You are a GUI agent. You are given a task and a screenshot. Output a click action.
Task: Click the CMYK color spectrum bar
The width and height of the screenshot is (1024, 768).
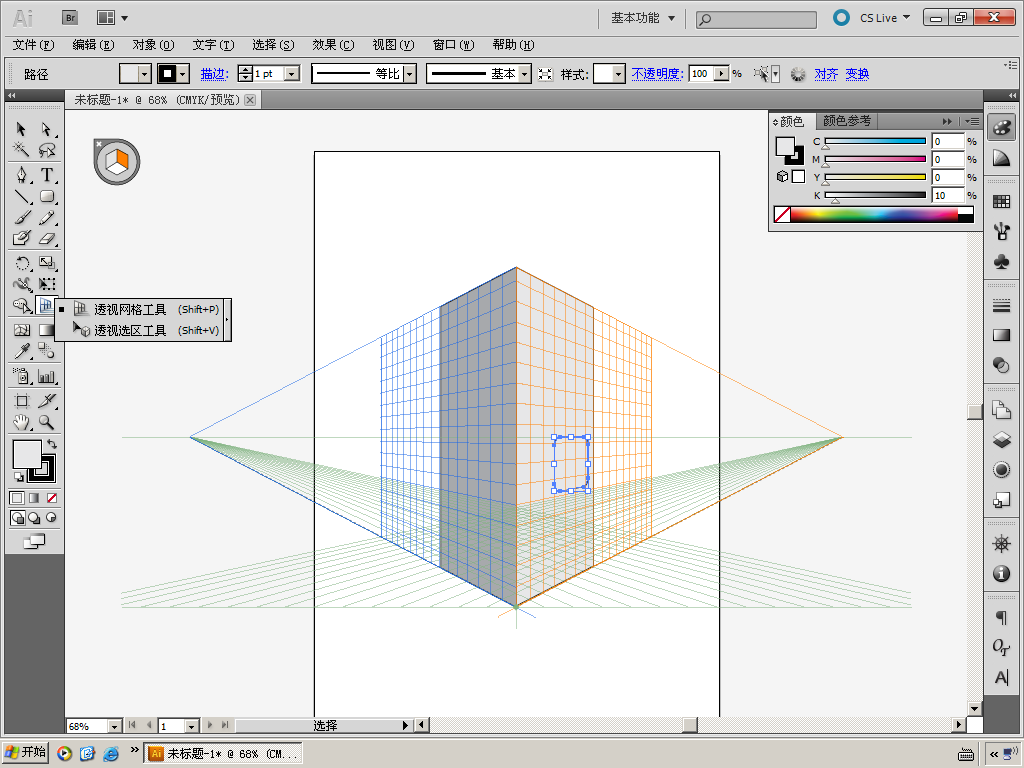(873, 214)
